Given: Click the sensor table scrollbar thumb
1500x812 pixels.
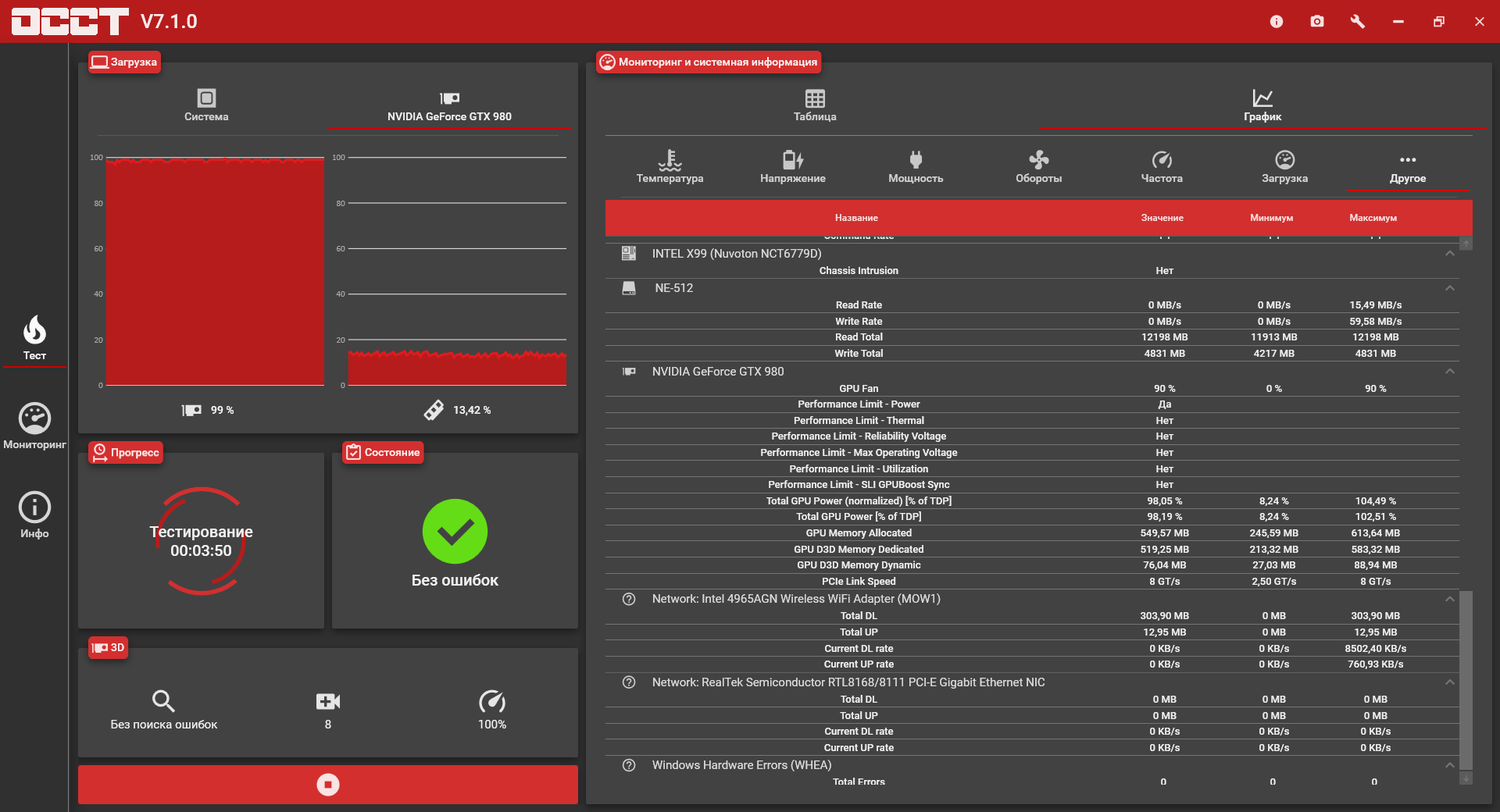Looking at the screenshot, I should pos(1466,680).
